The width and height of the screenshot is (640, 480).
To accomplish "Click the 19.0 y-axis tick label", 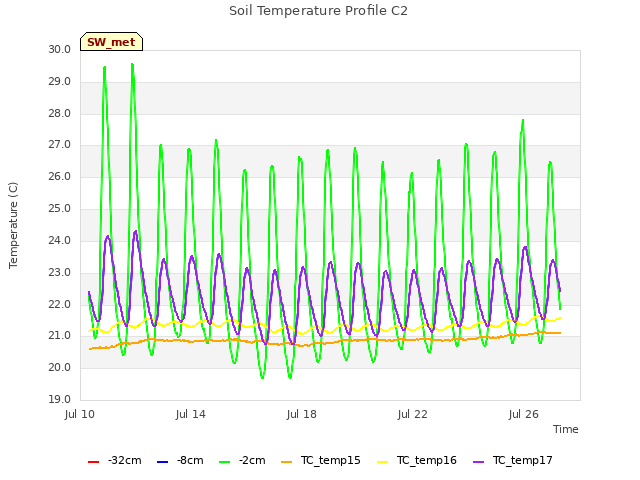I will (60, 400).
